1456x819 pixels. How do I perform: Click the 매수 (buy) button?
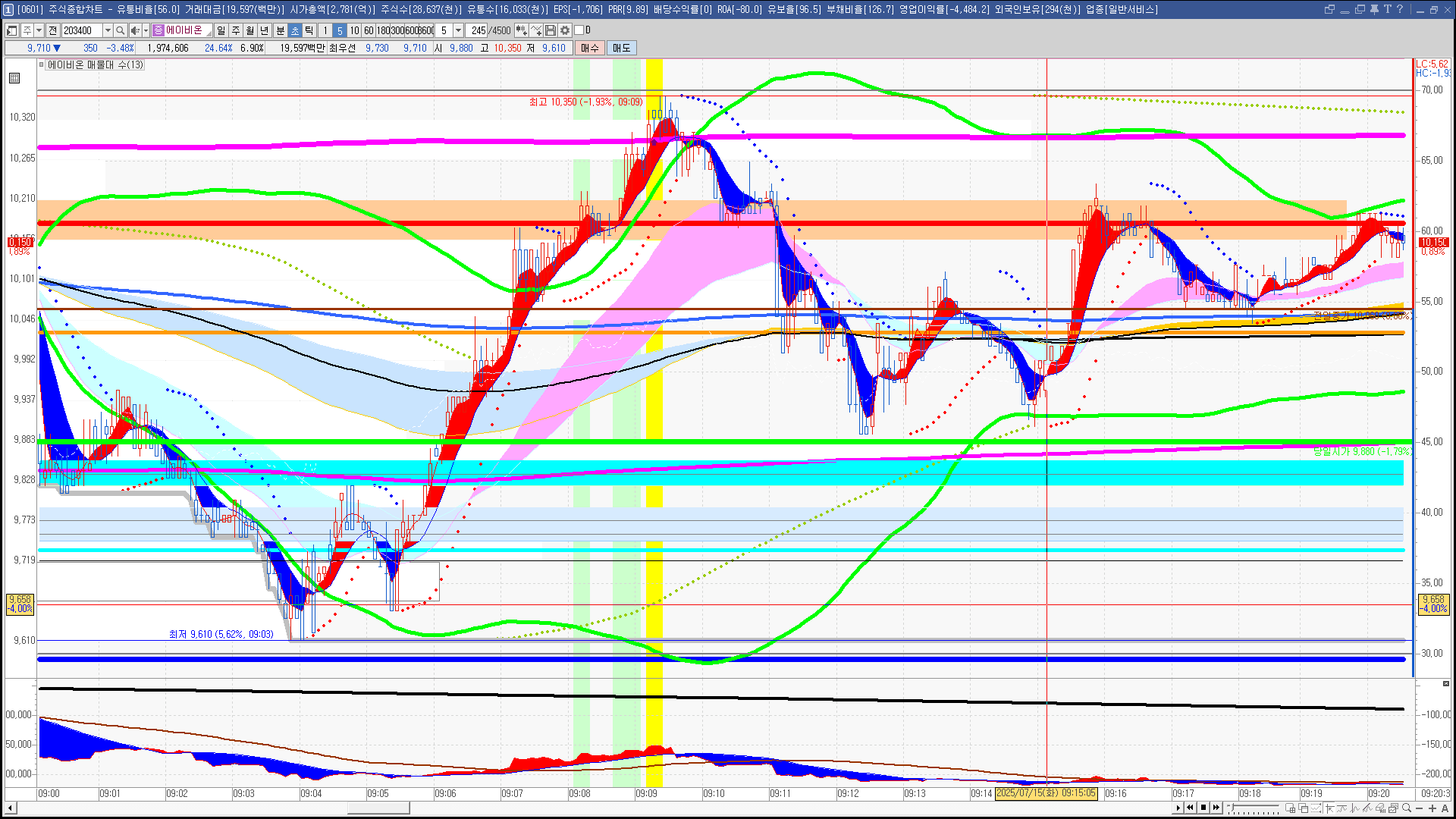590,48
